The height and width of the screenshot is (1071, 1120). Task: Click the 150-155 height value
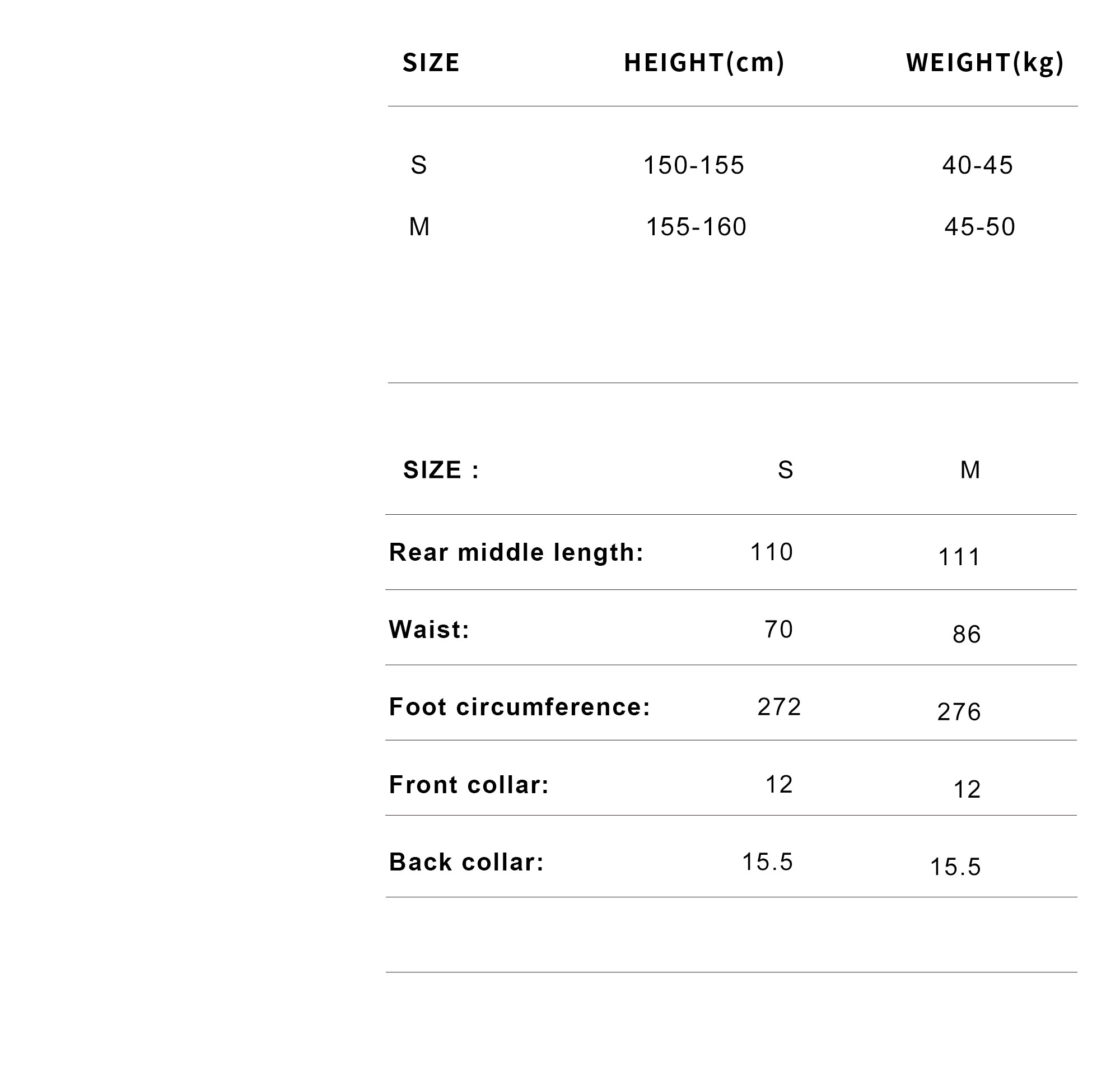[694, 166]
